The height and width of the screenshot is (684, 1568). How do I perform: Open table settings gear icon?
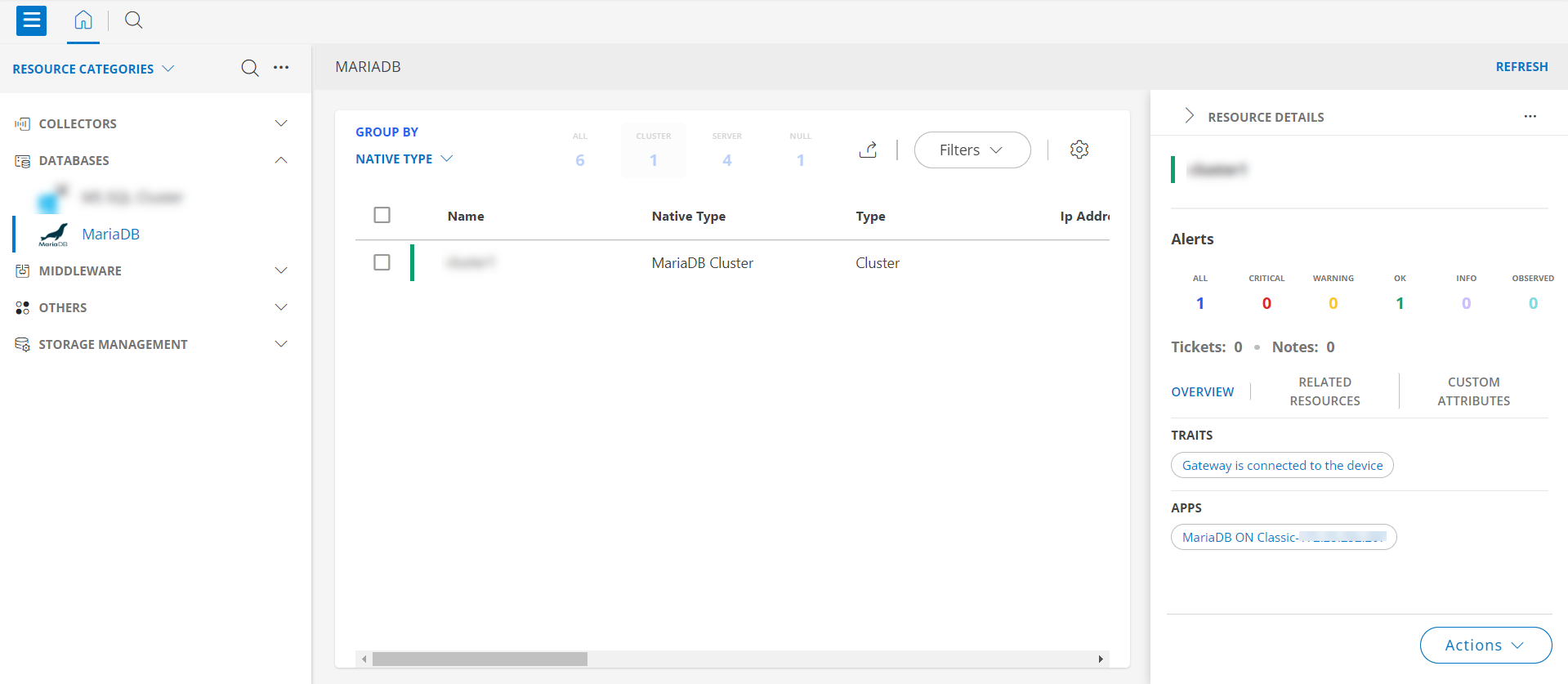(1079, 150)
